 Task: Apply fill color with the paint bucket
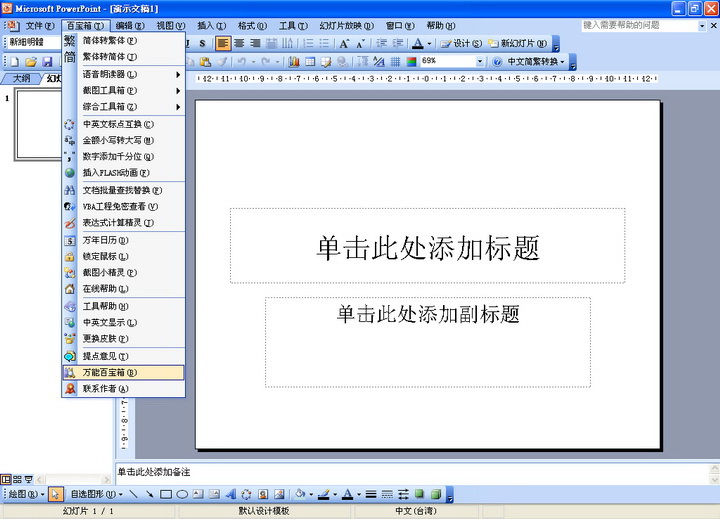point(300,494)
